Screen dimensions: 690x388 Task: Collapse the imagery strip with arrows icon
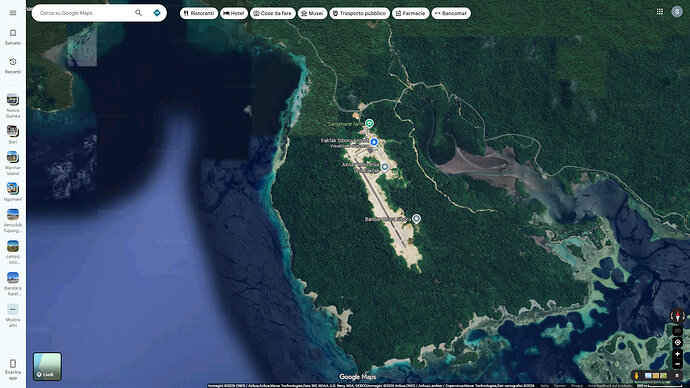click(x=677, y=376)
